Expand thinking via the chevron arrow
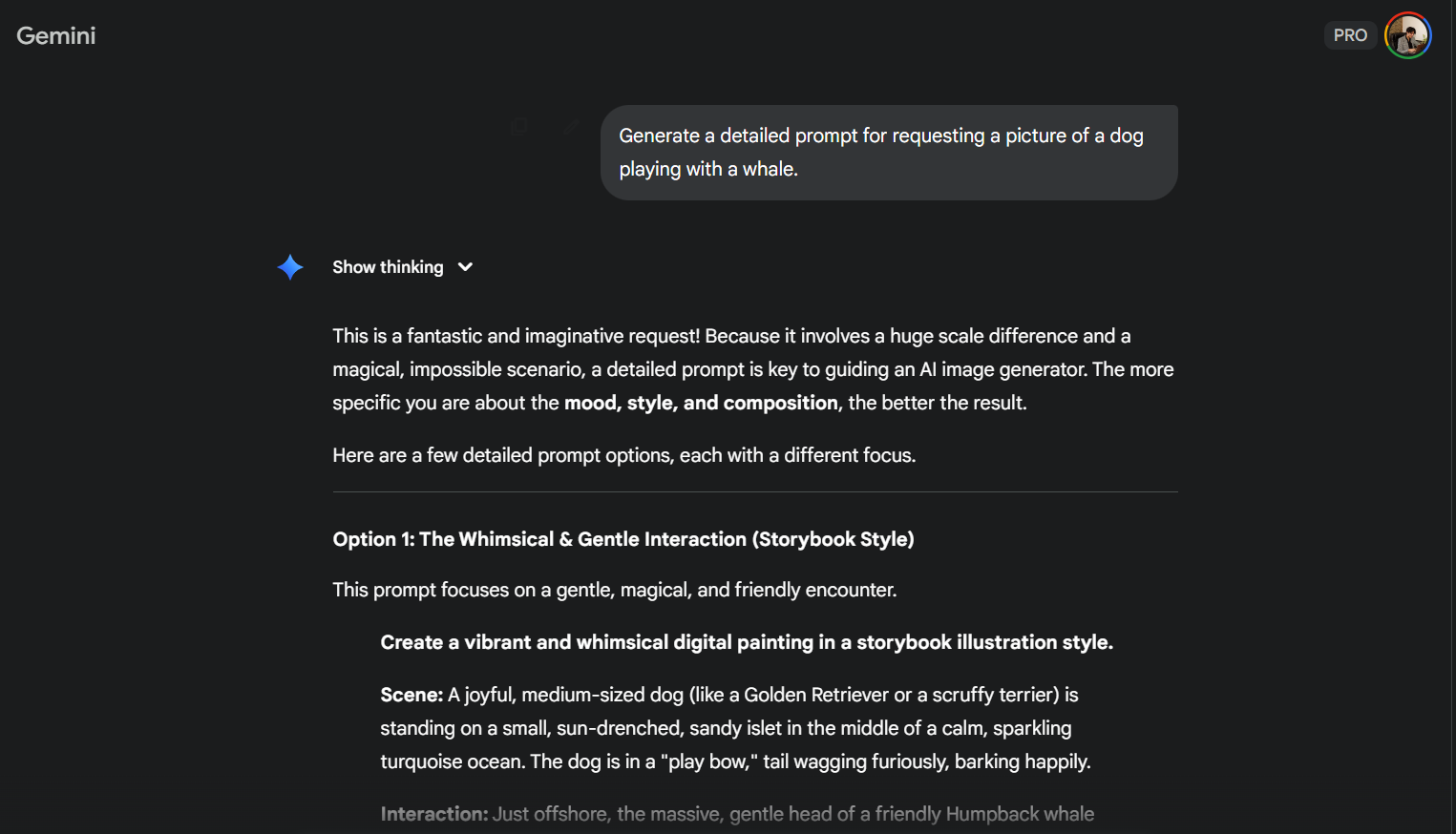 465,267
